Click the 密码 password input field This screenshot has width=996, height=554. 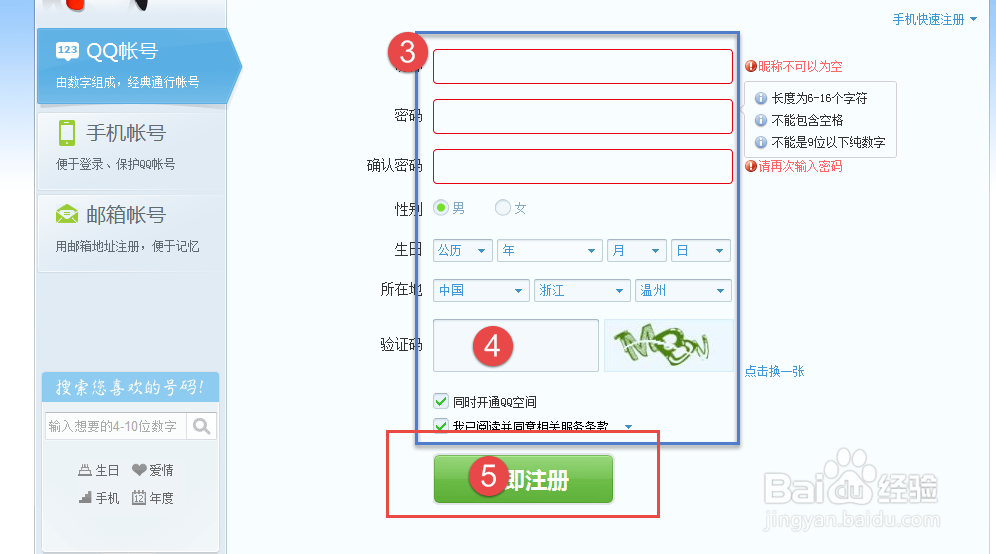582,116
